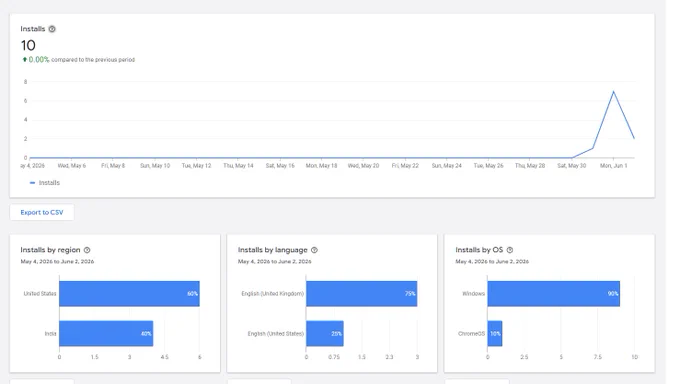Image resolution: width=680 pixels, height=384 pixels.
Task: Select the English (United States) 25% bar
Action: (325, 334)
